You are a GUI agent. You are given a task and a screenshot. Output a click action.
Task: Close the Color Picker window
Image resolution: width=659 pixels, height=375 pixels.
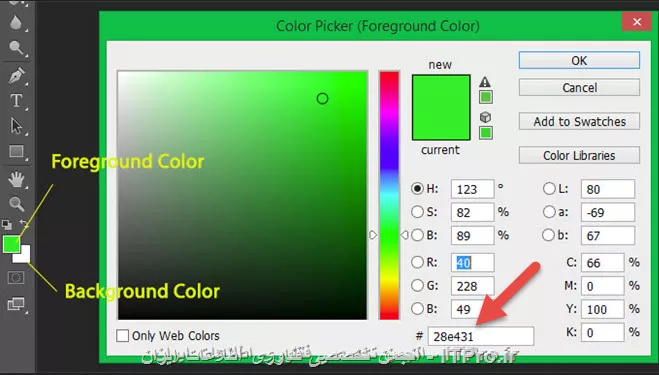[637, 21]
